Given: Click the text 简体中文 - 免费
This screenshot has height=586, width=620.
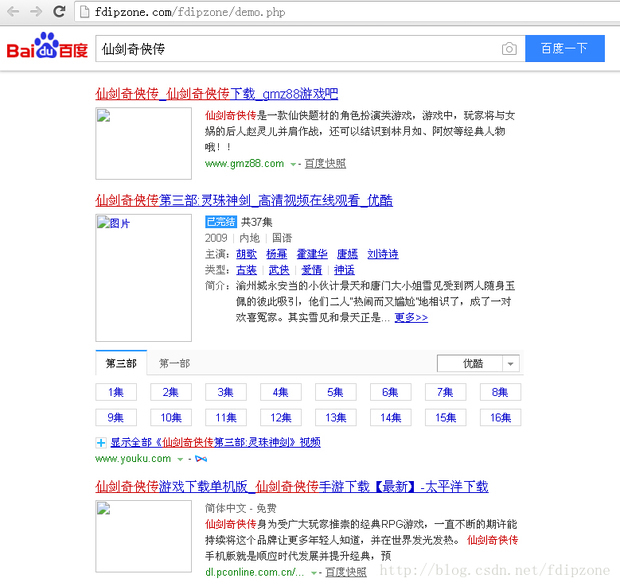Looking at the screenshot, I should (240, 508).
